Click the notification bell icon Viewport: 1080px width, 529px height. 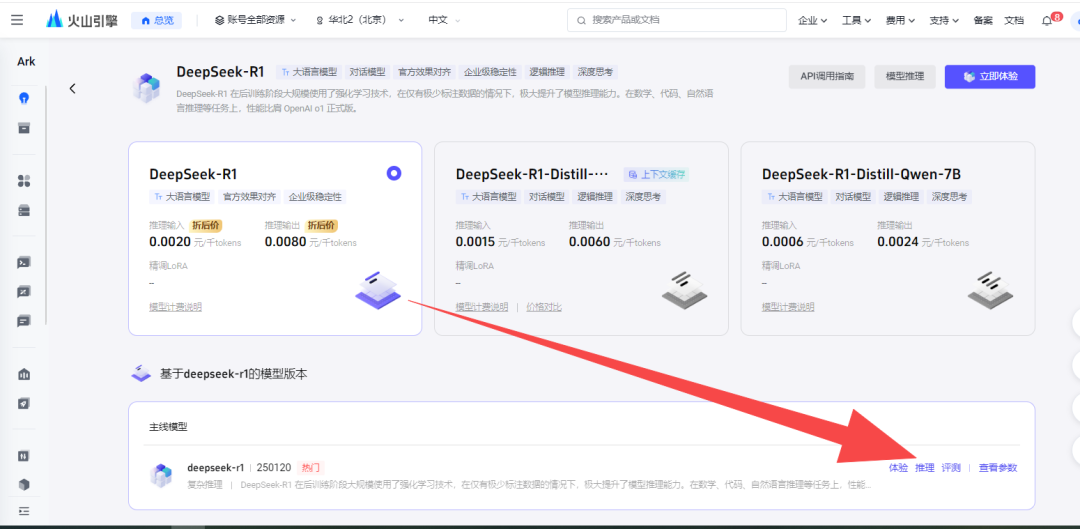pos(1047,21)
